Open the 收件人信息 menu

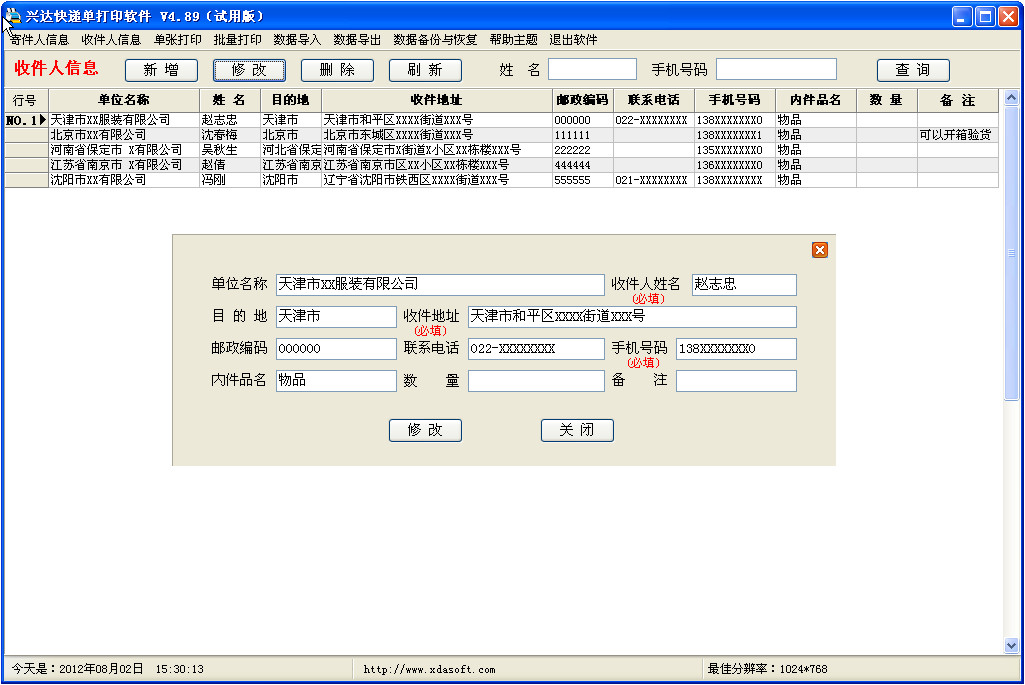click(x=111, y=40)
